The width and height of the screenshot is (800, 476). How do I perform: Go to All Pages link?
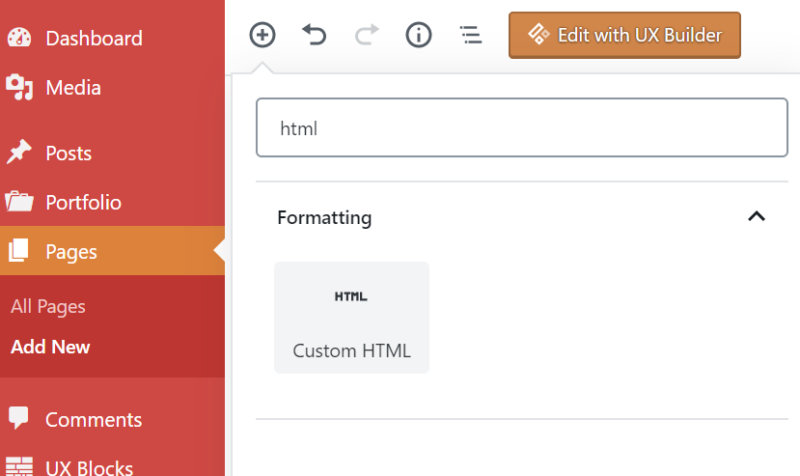pos(48,307)
